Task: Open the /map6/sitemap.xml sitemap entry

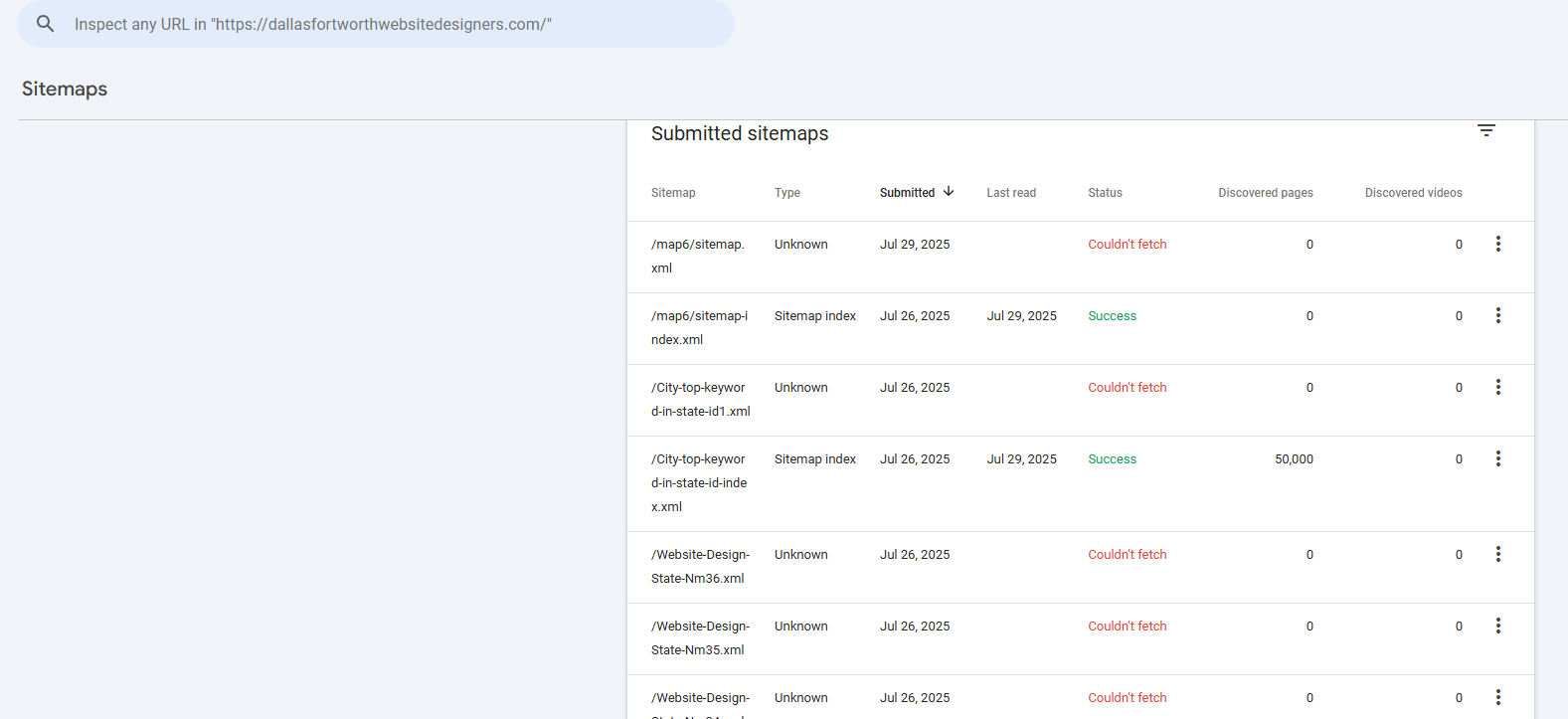Action: click(697, 257)
